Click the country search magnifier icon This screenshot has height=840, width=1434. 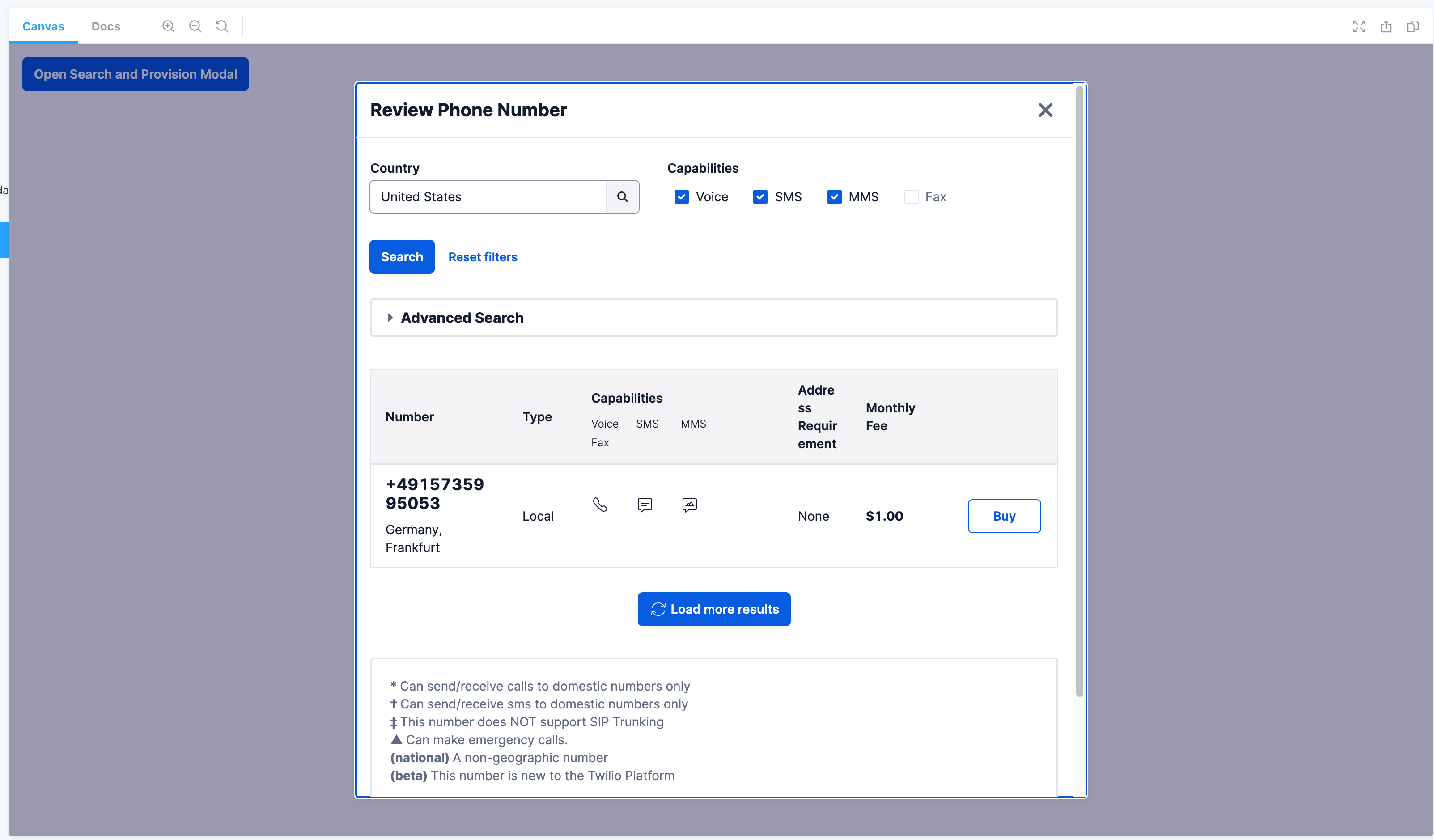click(x=623, y=197)
